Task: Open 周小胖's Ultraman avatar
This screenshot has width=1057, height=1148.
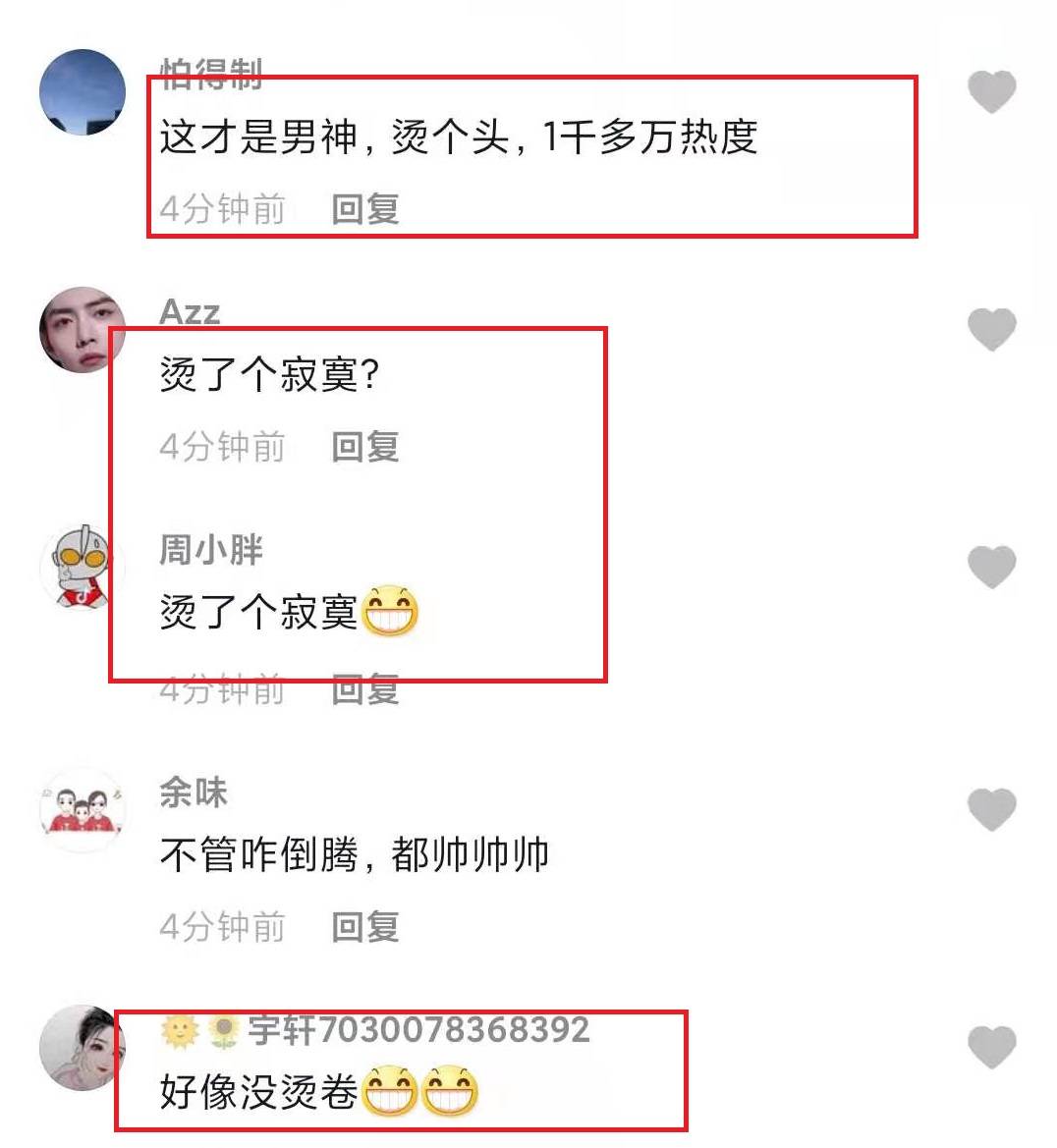Action: [x=83, y=567]
